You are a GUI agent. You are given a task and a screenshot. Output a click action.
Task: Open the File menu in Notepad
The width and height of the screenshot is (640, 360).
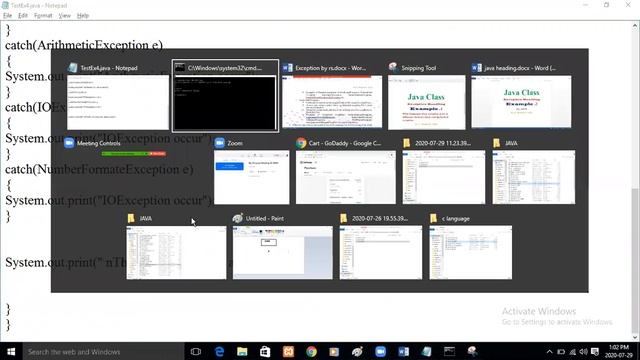point(7,16)
